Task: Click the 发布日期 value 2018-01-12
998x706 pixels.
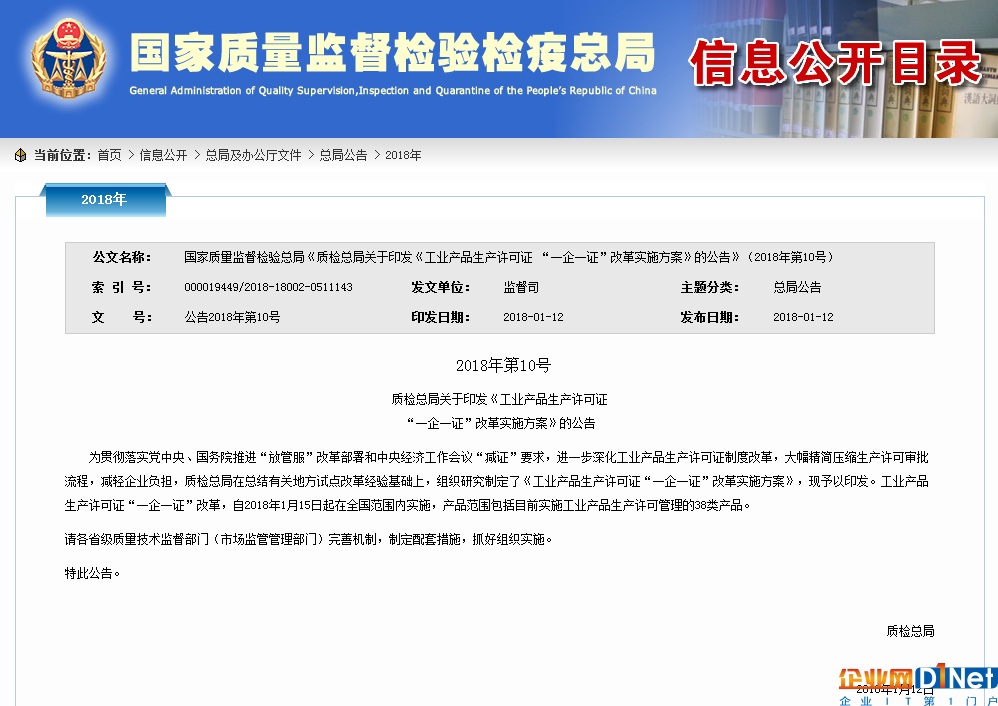Action: [803, 317]
